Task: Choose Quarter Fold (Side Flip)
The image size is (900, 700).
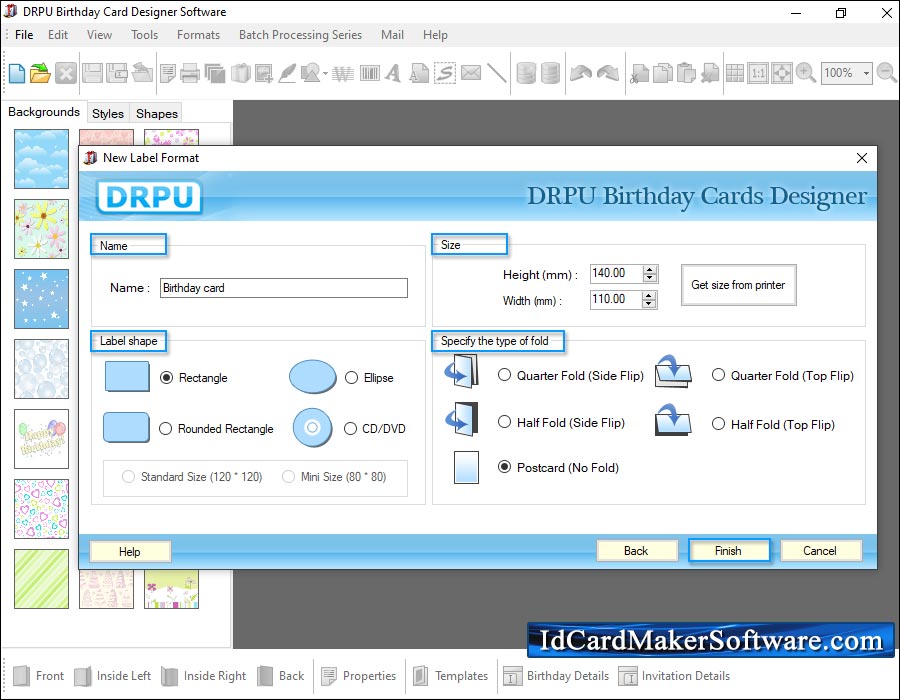Action: [x=505, y=375]
